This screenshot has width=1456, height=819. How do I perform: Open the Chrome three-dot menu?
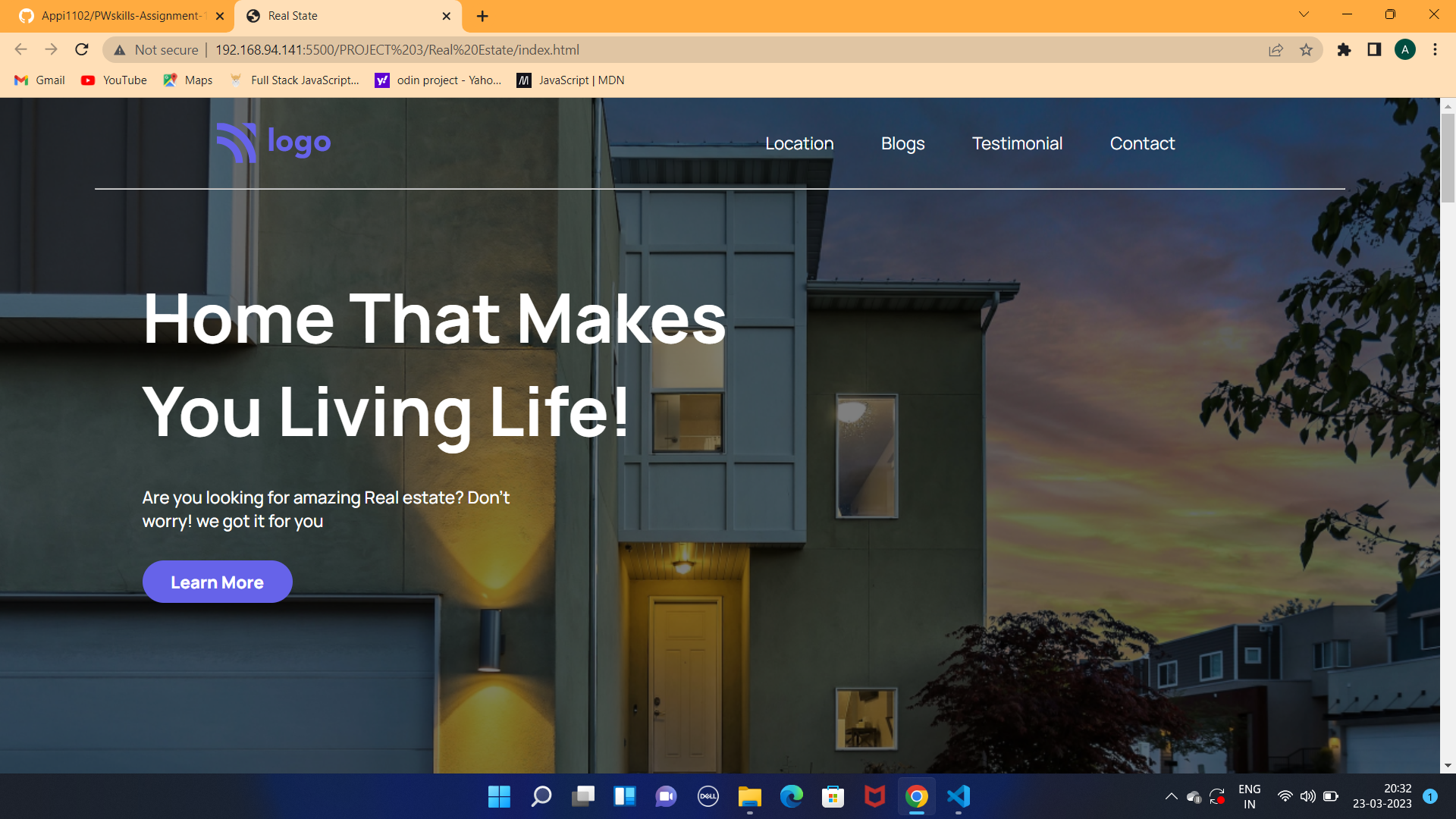point(1435,50)
